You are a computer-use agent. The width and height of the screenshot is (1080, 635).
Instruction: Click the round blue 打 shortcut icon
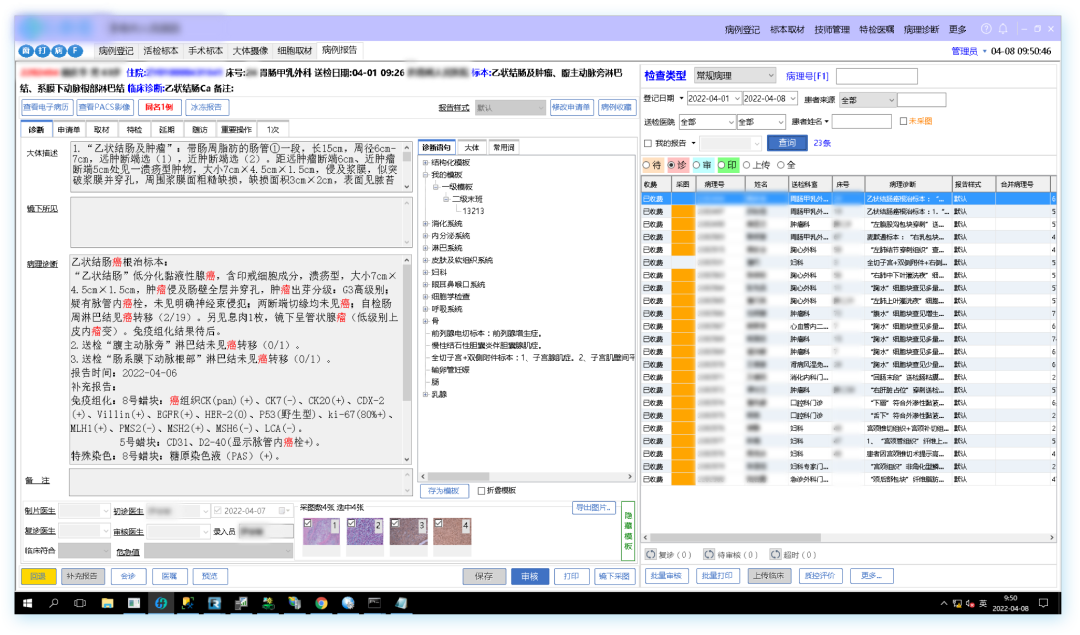pos(43,51)
